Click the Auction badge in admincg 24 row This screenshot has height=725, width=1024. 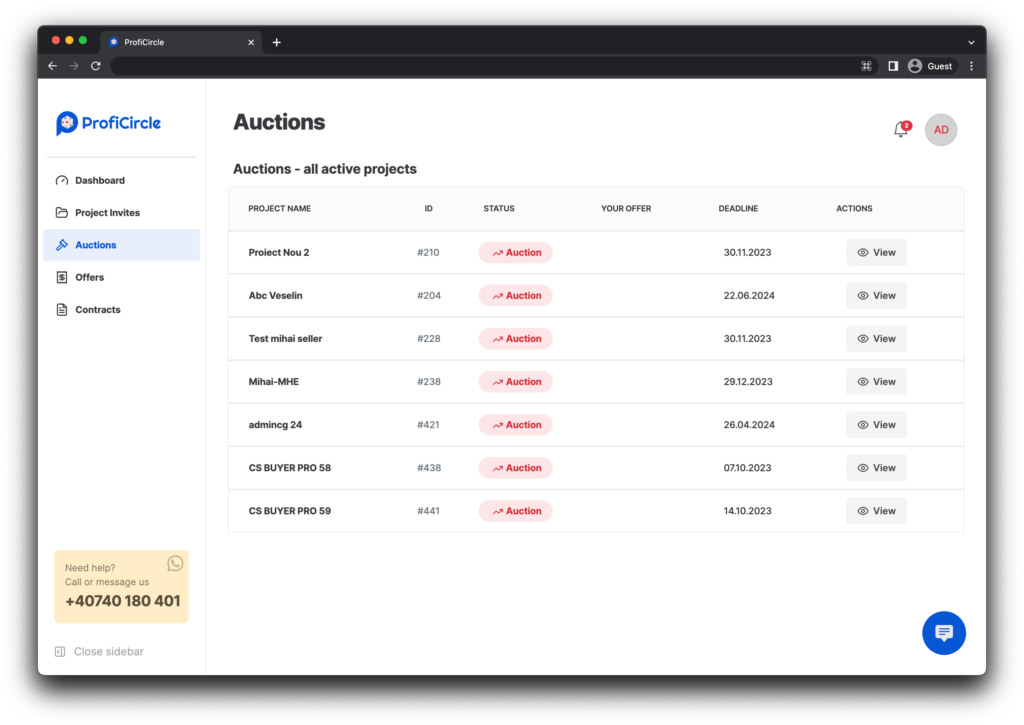pos(516,425)
